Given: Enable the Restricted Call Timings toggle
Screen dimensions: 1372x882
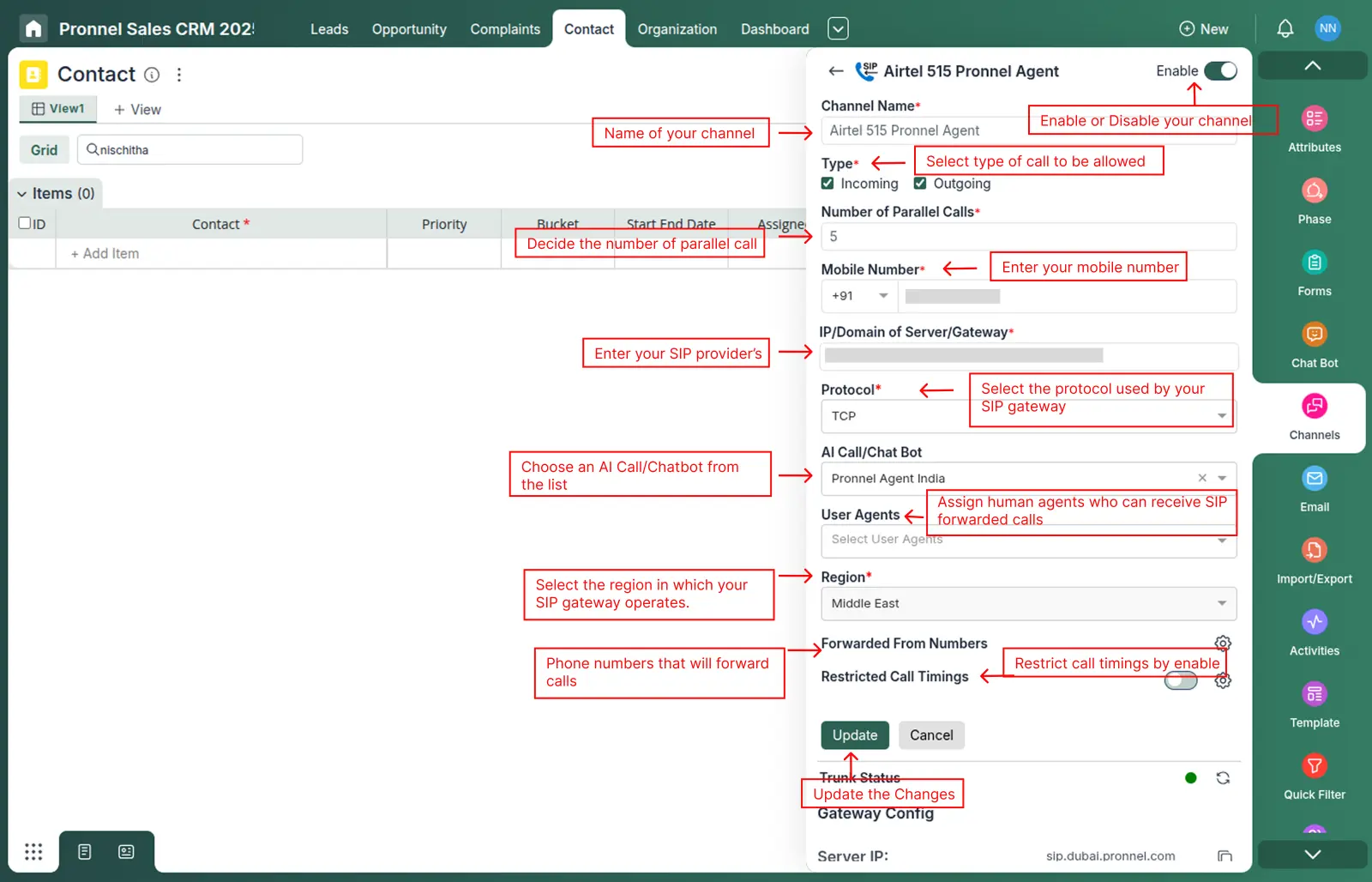Looking at the screenshot, I should click(x=1181, y=680).
